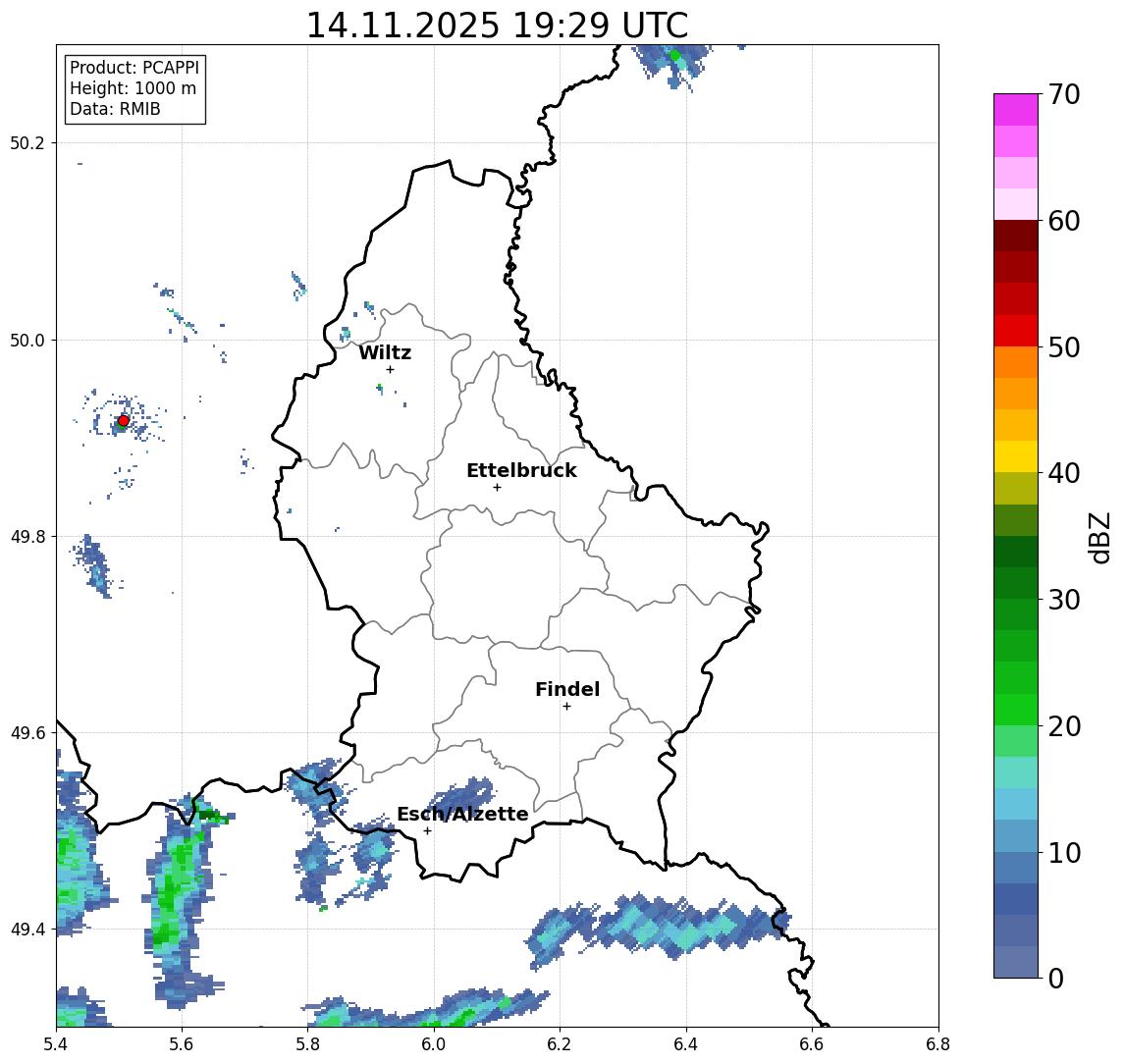Screen dimensions: 1124x1064
Task: Click the 40 tick on colorbar
Action: coord(1064,473)
